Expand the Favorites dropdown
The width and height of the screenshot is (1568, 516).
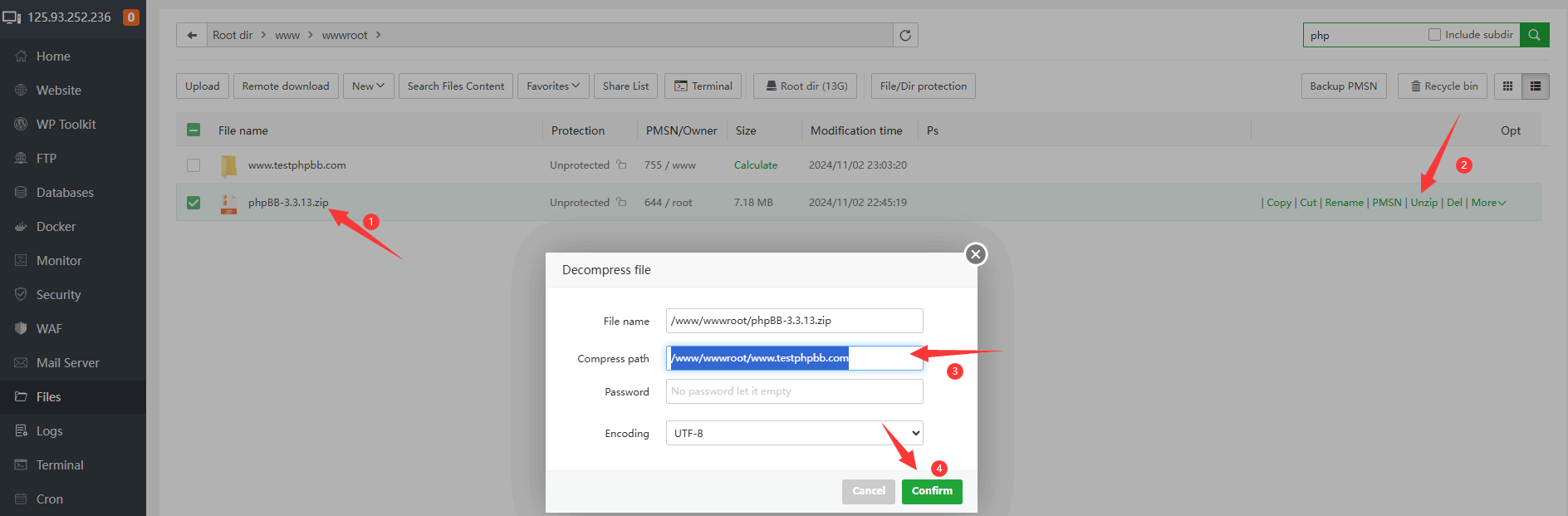click(x=553, y=86)
